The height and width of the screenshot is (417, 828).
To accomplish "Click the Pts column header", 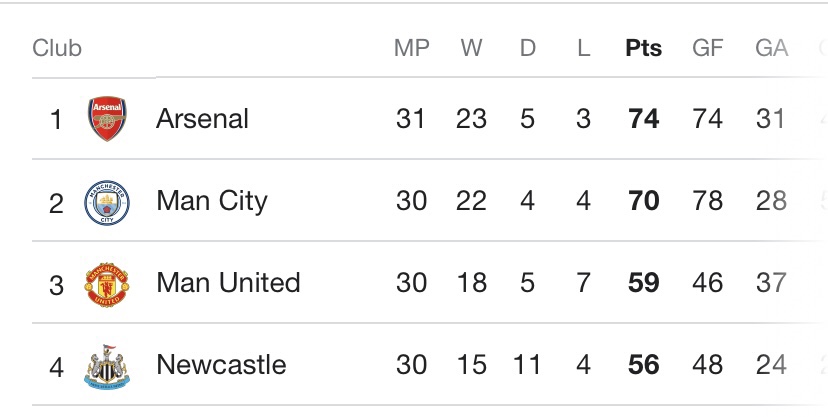I will click(x=643, y=48).
